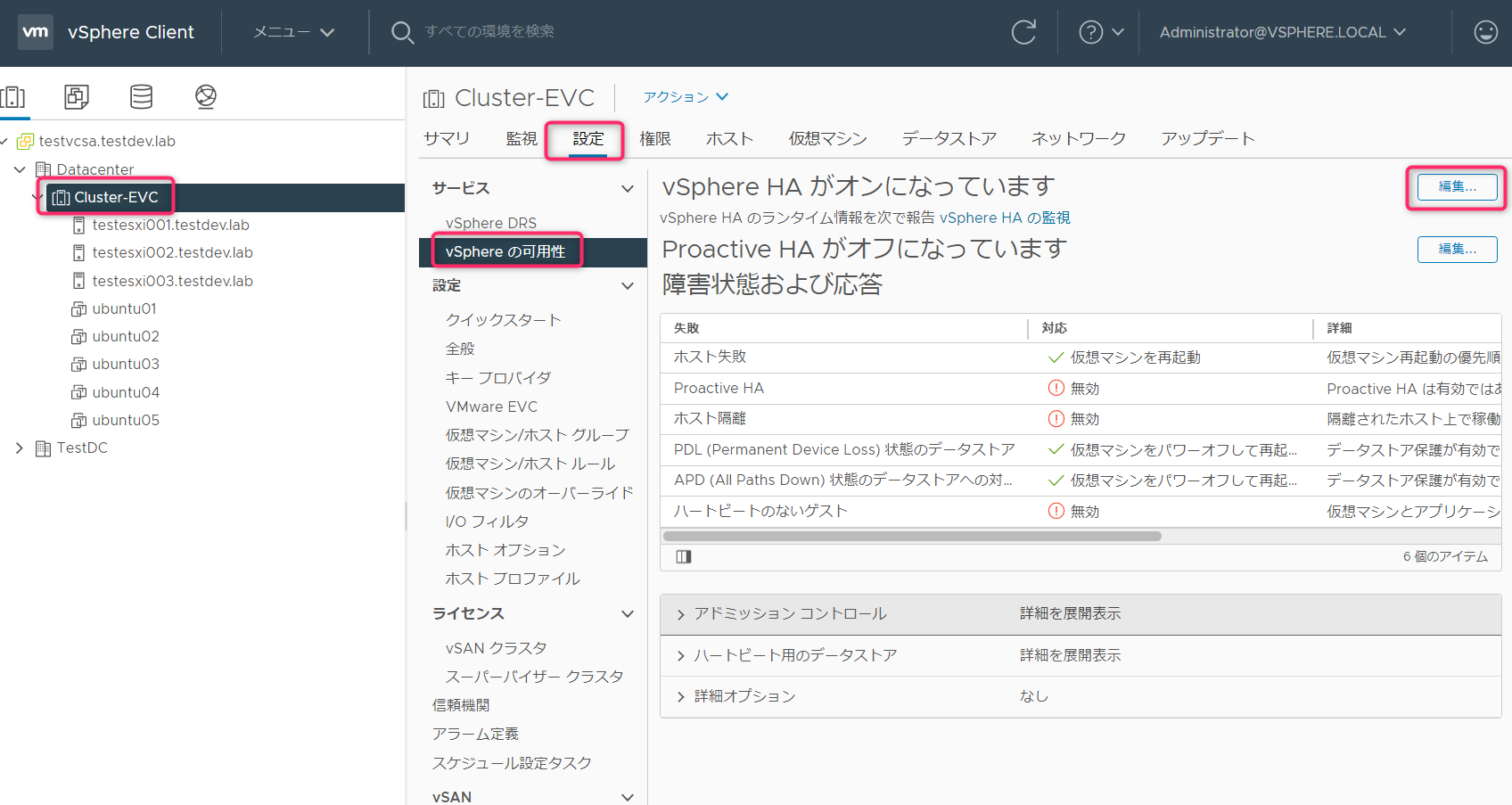Open the Networking inventory view
The height and width of the screenshot is (805, 1512).
[x=206, y=96]
